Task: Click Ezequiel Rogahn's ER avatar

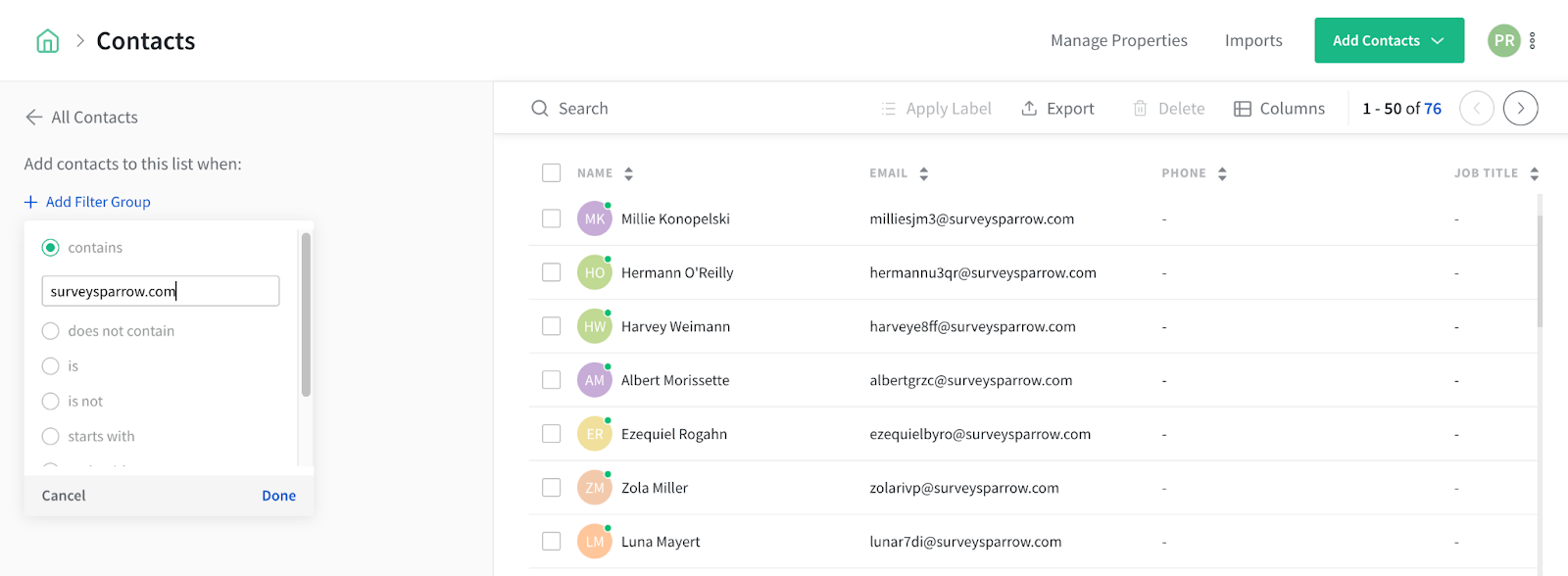Action: [x=595, y=434]
